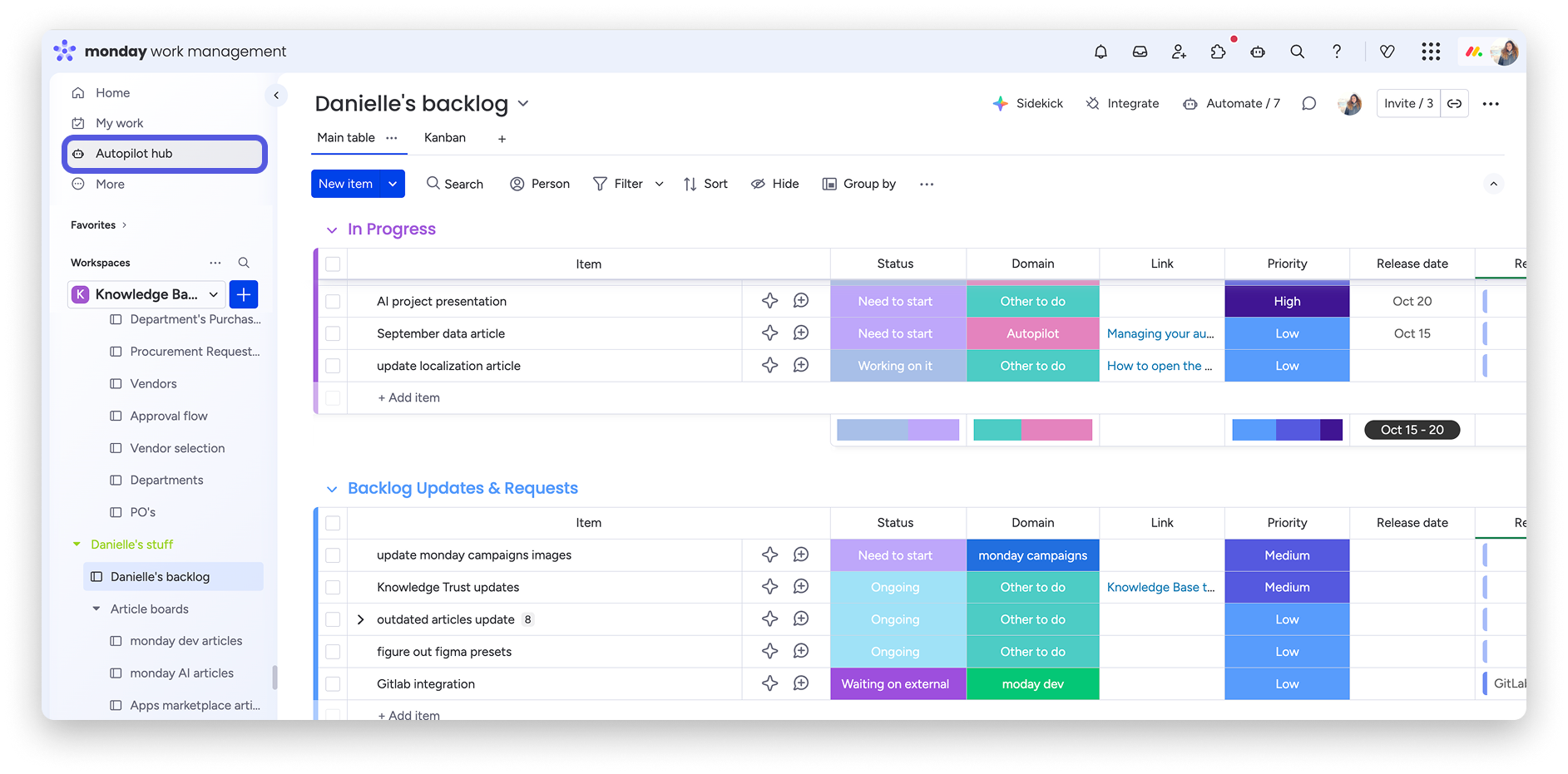The width and height of the screenshot is (1568, 774).
Task: Tick checkbox for Knowledge Trust updates
Action: click(333, 587)
